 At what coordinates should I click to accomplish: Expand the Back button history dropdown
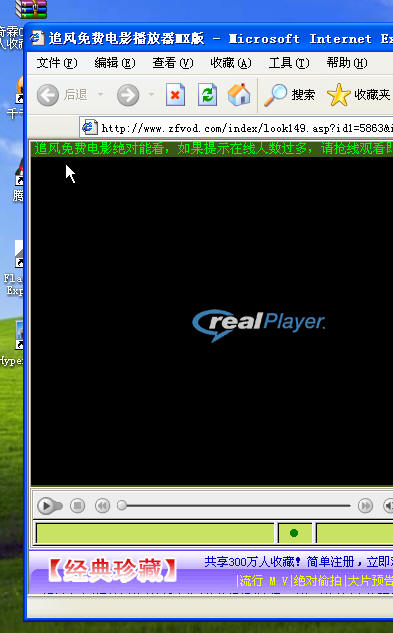(100, 94)
